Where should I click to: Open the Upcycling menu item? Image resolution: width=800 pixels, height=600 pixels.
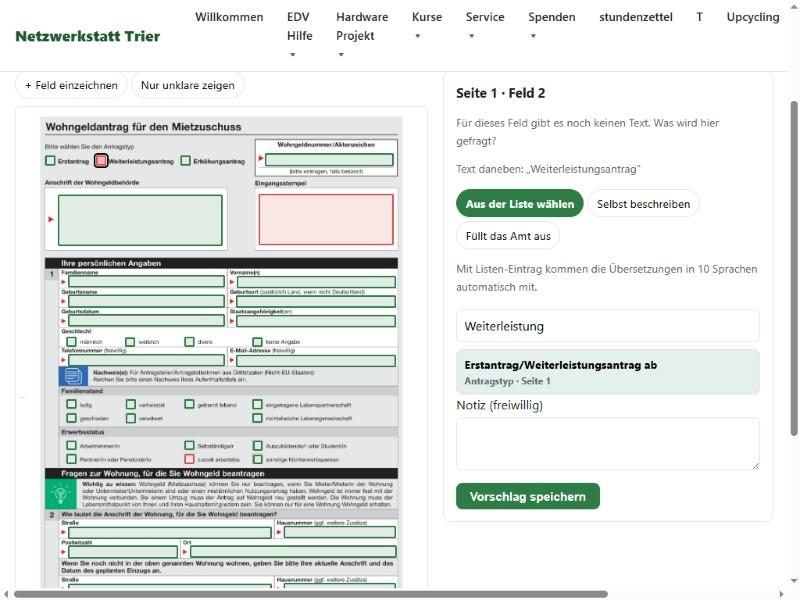[753, 17]
